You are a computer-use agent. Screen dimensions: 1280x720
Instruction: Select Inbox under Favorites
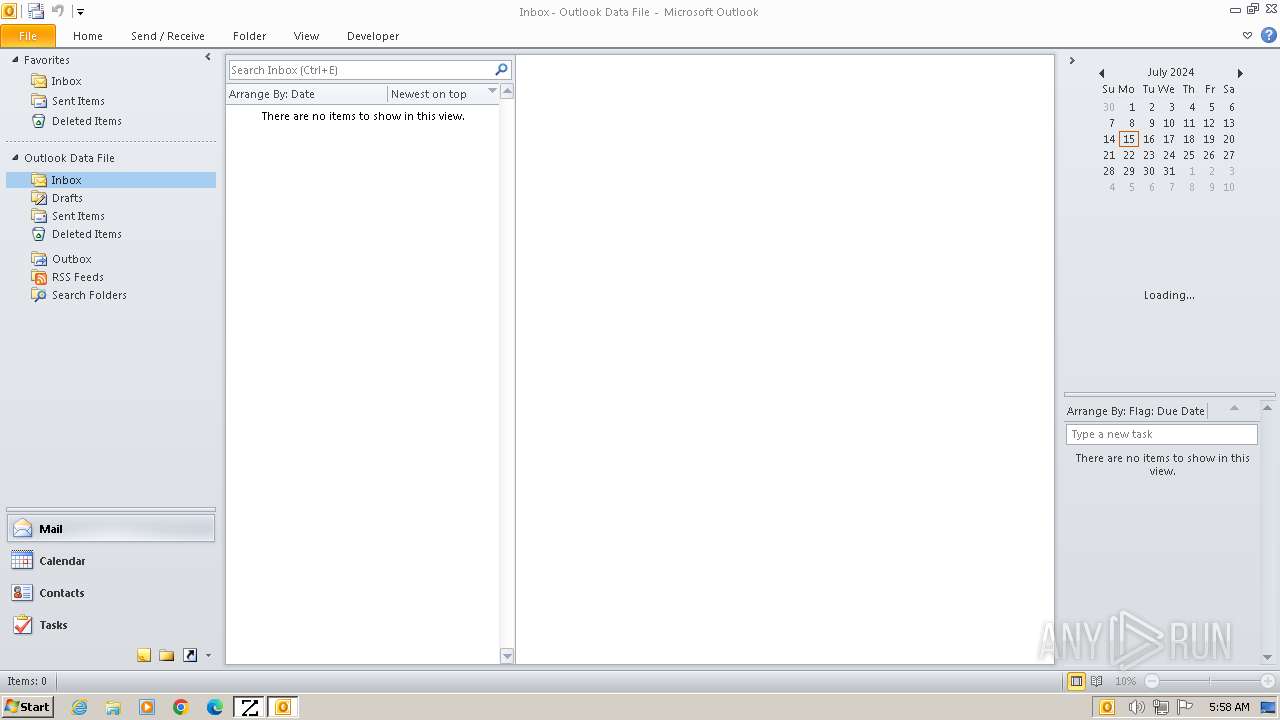(67, 81)
